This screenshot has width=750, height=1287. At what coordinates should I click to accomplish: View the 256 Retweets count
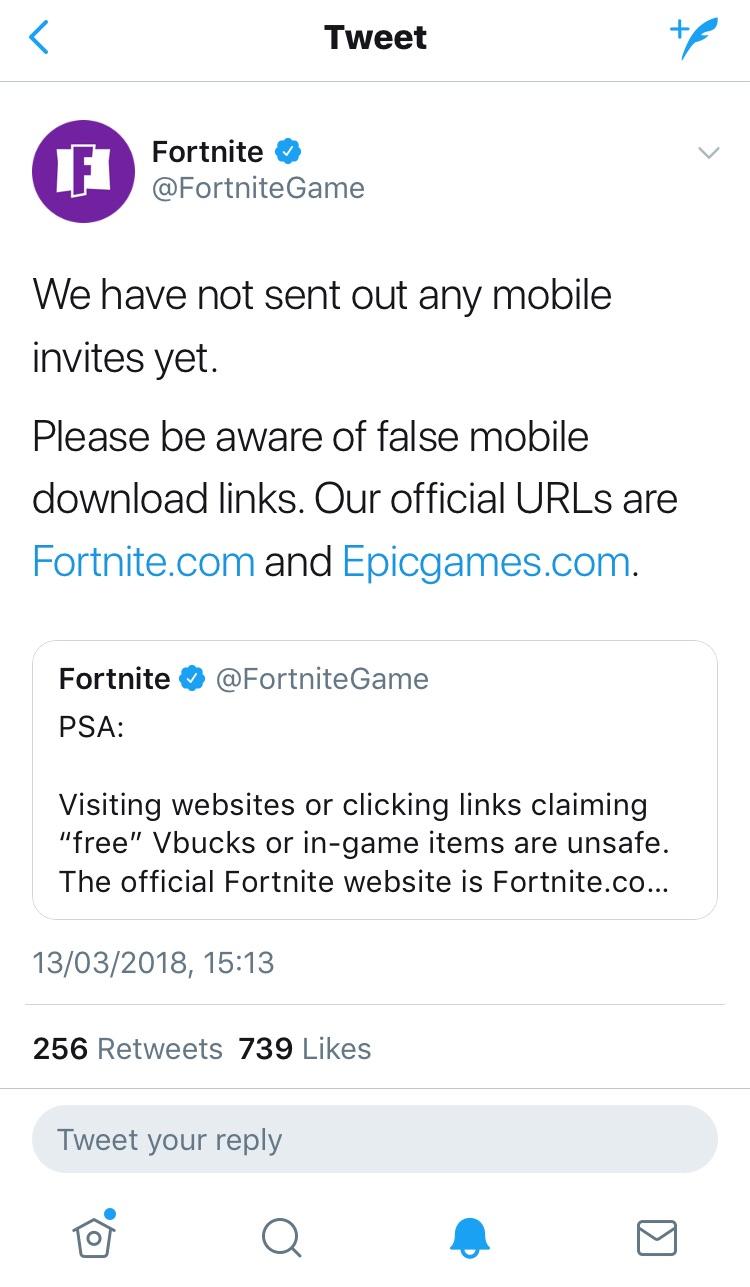123,1049
